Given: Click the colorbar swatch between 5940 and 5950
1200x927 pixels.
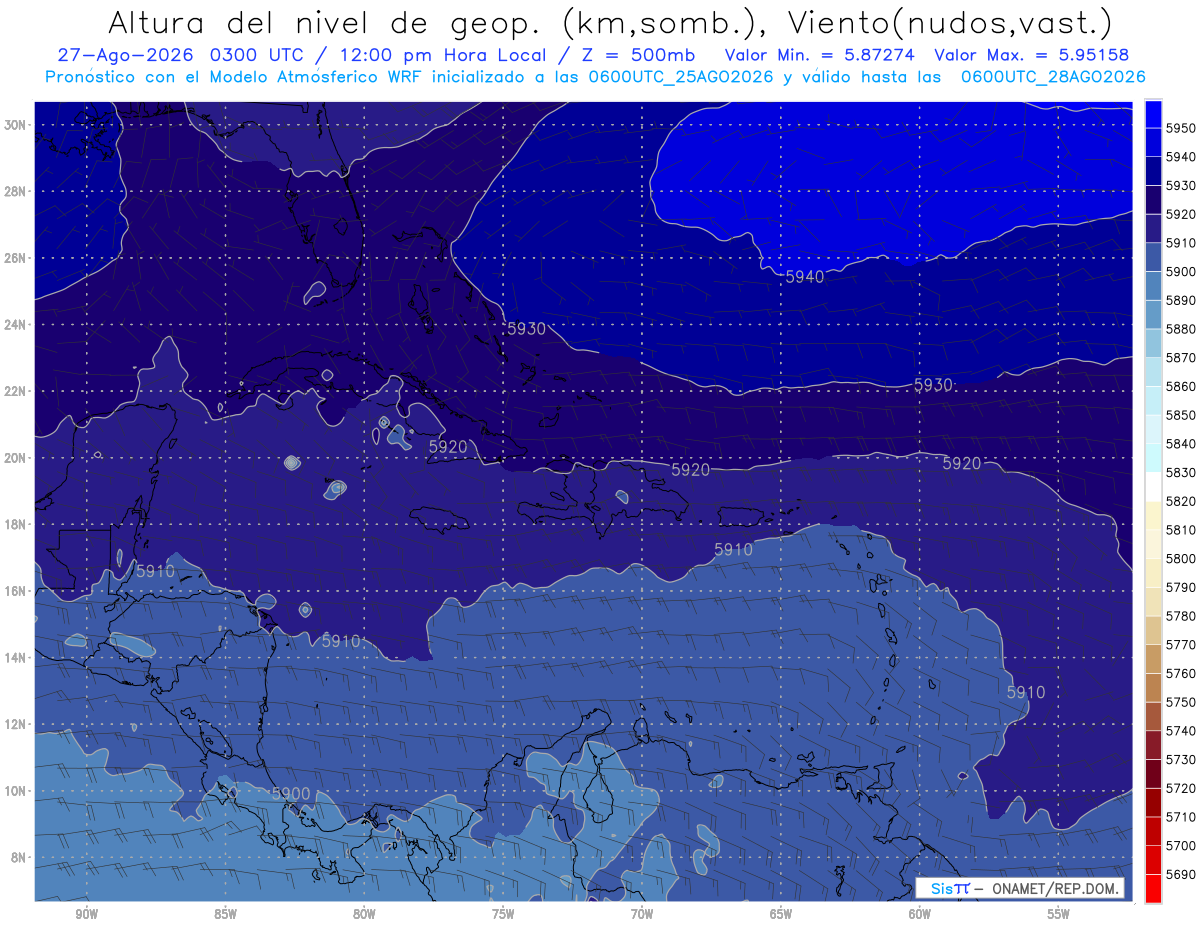Looking at the screenshot, I should [1153, 142].
